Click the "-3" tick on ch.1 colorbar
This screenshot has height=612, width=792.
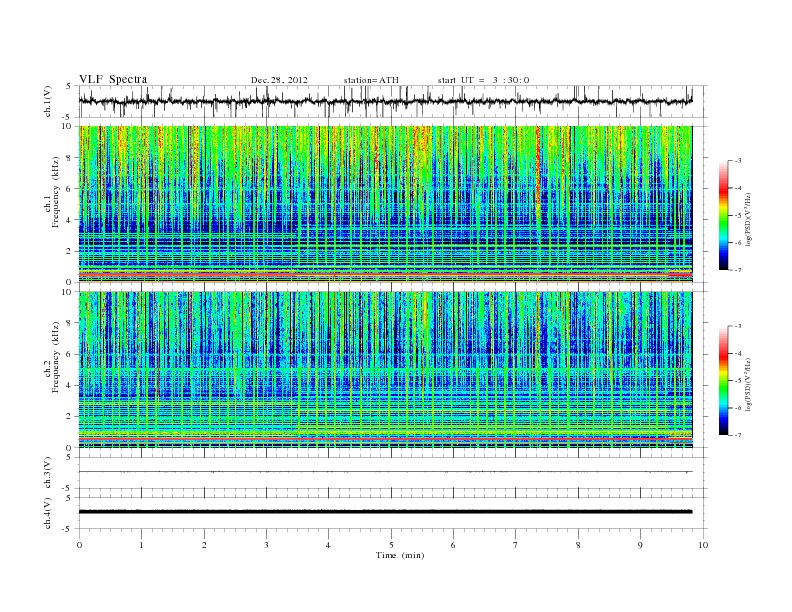coord(738,161)
